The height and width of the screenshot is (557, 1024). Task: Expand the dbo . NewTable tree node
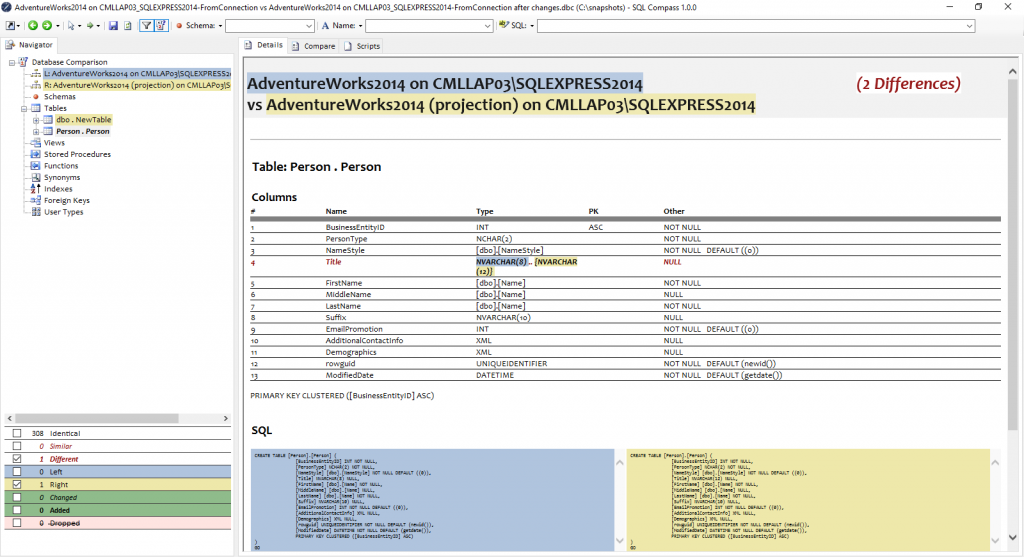pyautogui.click(x=36, y=120)
